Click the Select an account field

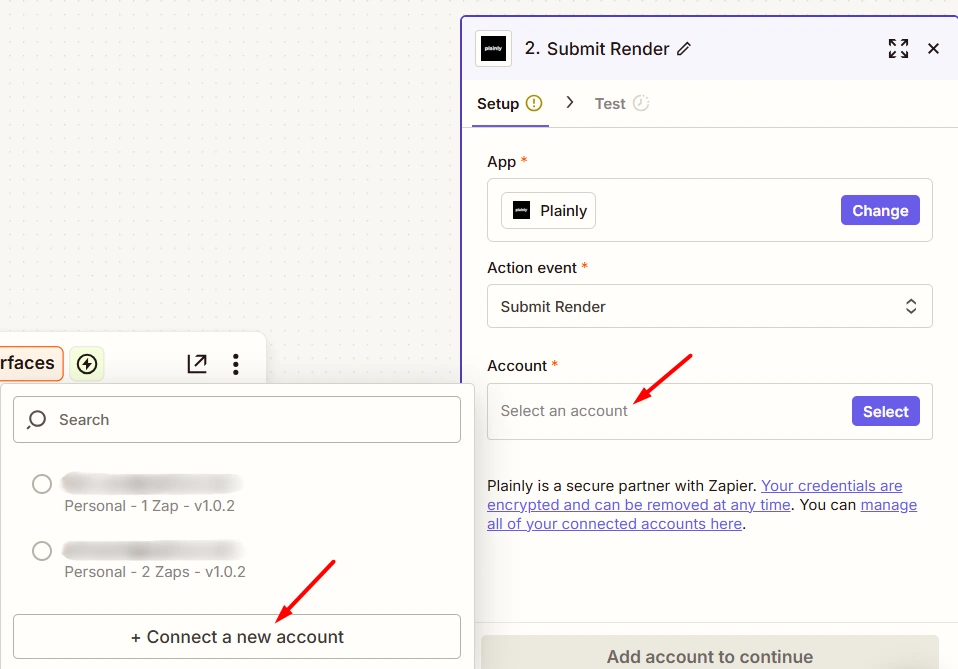(709, 411)
